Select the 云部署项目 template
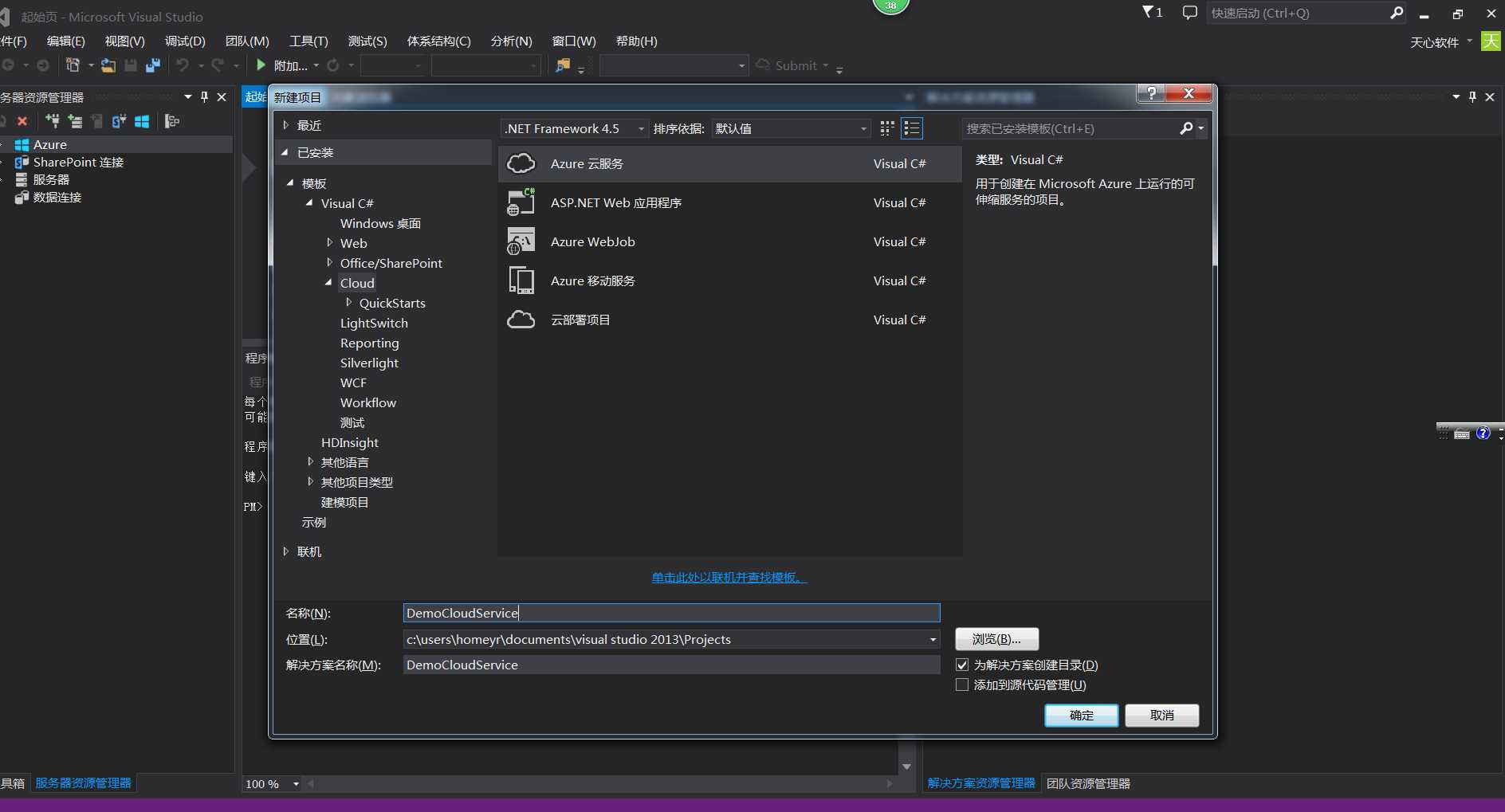The height and width of the screenshot is (812, 1505). 730,320
